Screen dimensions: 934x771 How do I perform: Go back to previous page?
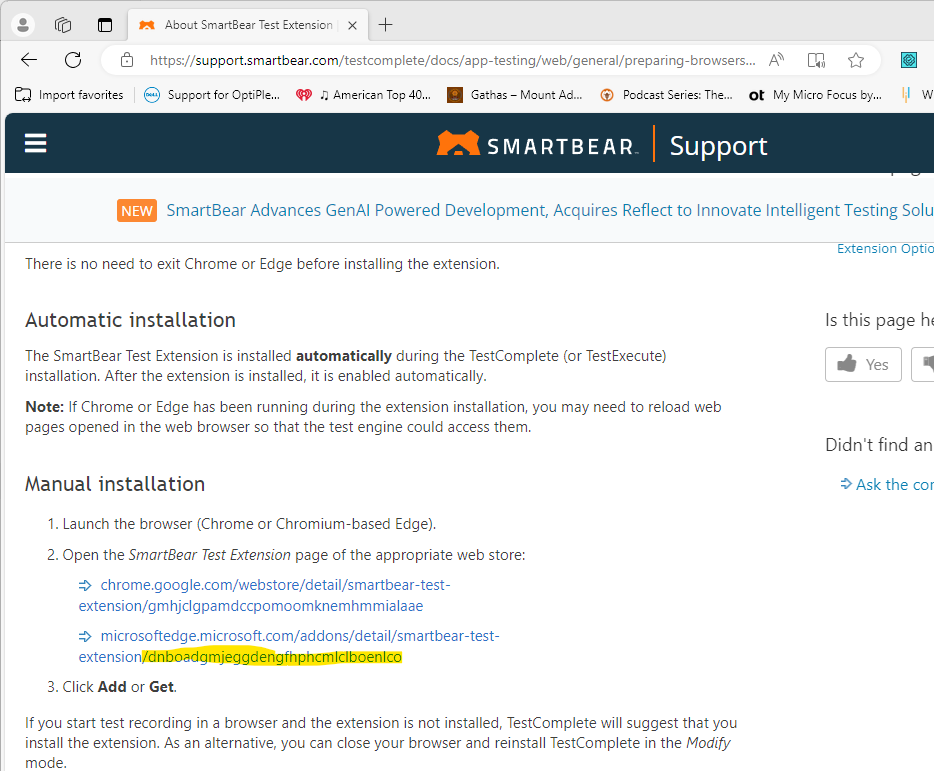[x=29, y=60]
